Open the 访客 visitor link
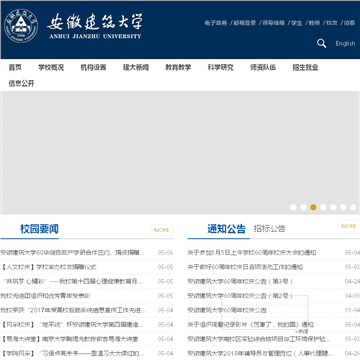Image resolution: width=360 pixels, height=360 pixels. coord(349,23)
